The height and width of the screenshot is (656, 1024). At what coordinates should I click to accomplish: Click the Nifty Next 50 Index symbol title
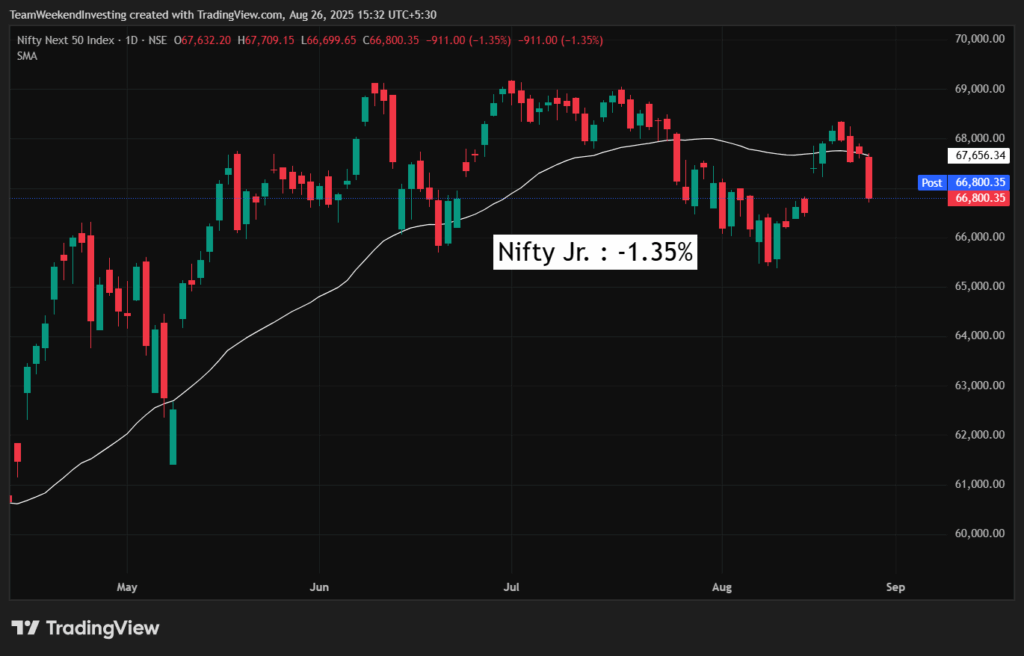(65, 41)
